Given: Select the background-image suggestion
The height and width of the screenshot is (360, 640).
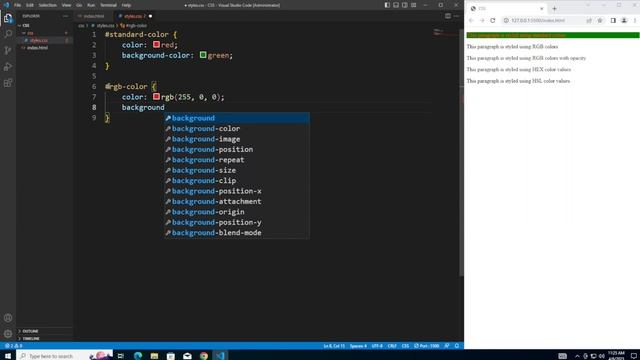Looking at the screenshot, I should pos(237,139).
